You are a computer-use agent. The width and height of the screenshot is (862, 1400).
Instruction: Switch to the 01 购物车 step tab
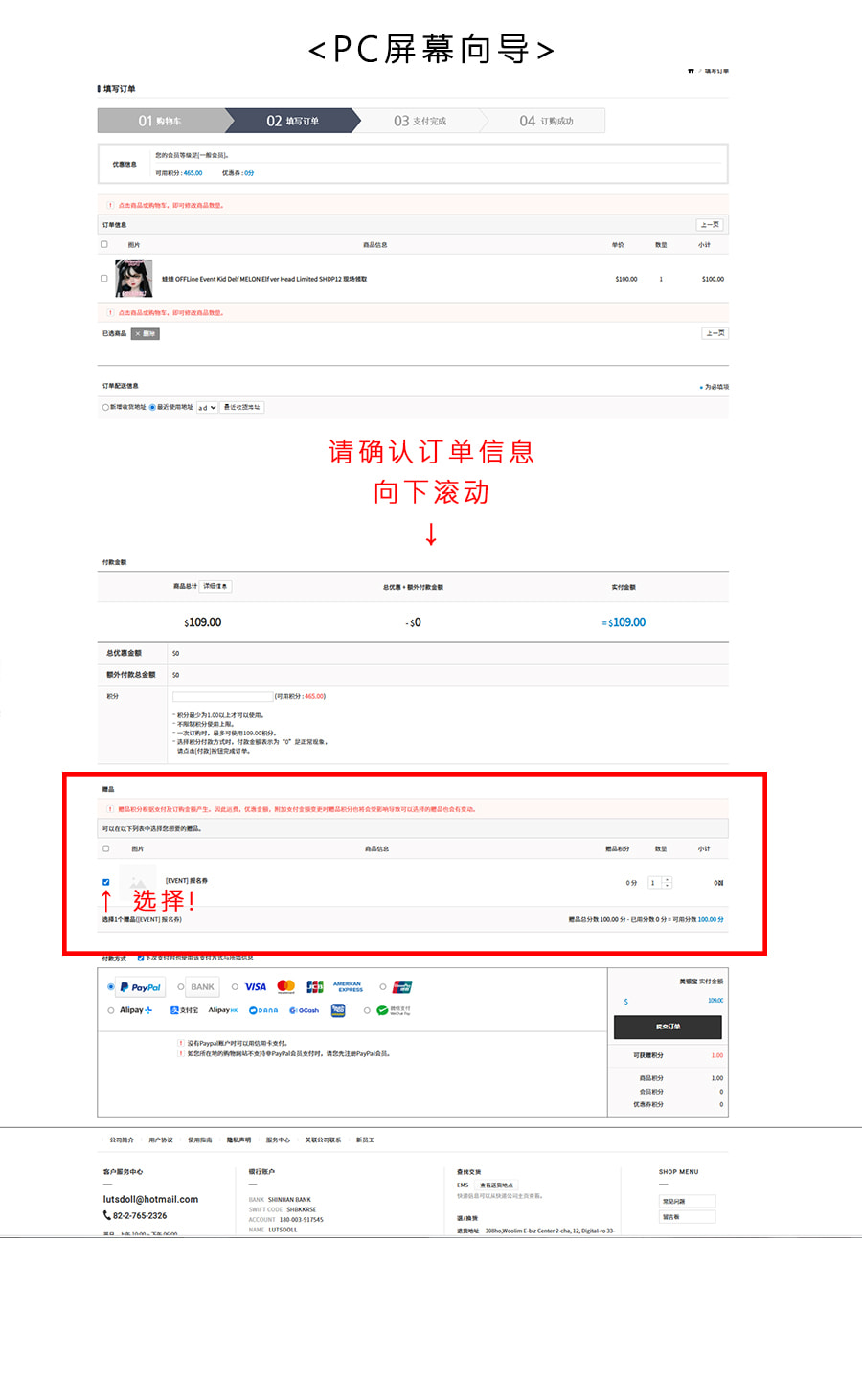coord(158,120)
